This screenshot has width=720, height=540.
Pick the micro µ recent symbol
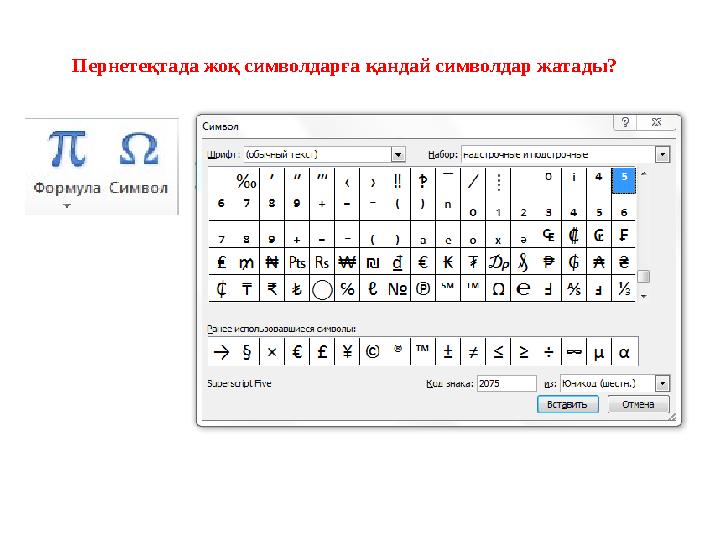point(599,352)
